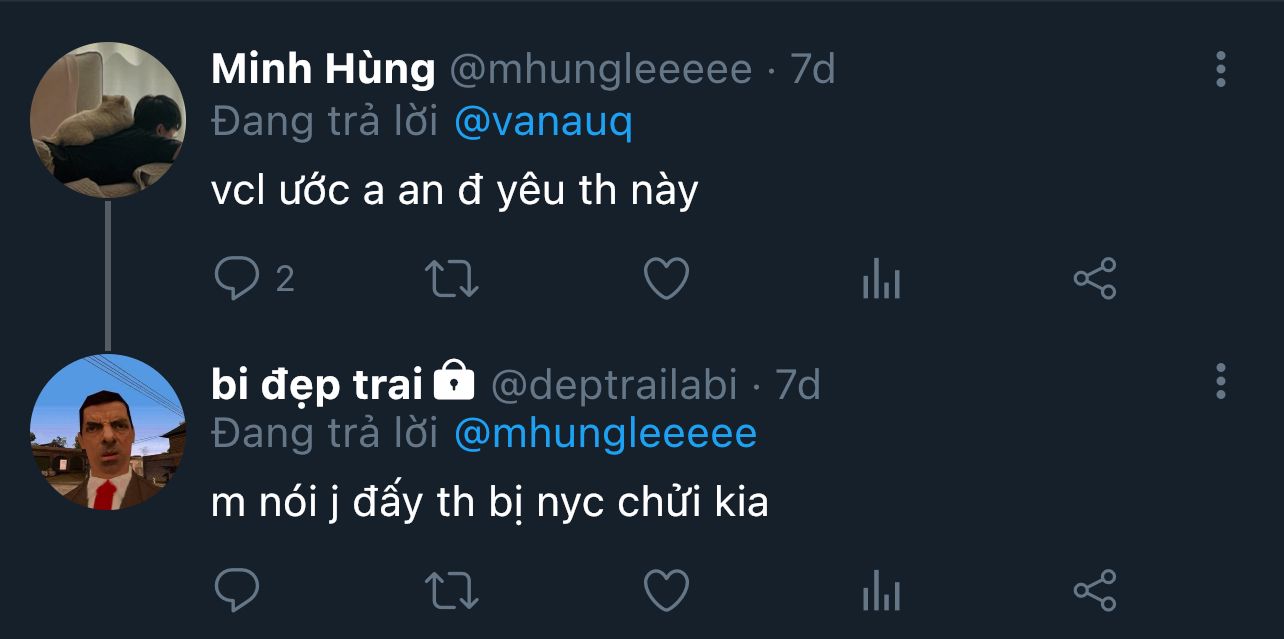Screen dimensions: 1284x639
Task: Open the blue @mhungleeeee mention link
Action: [605, 434]
